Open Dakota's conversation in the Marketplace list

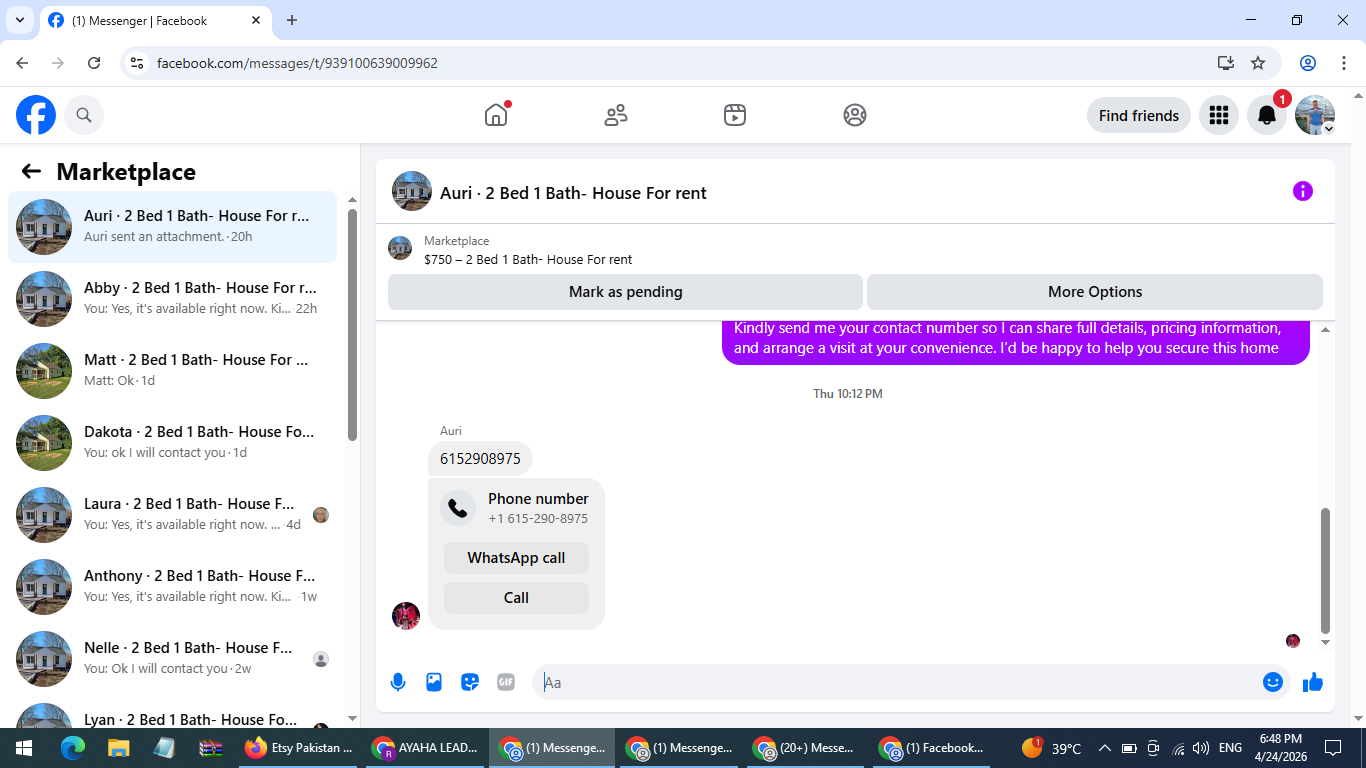pos(172,443)
